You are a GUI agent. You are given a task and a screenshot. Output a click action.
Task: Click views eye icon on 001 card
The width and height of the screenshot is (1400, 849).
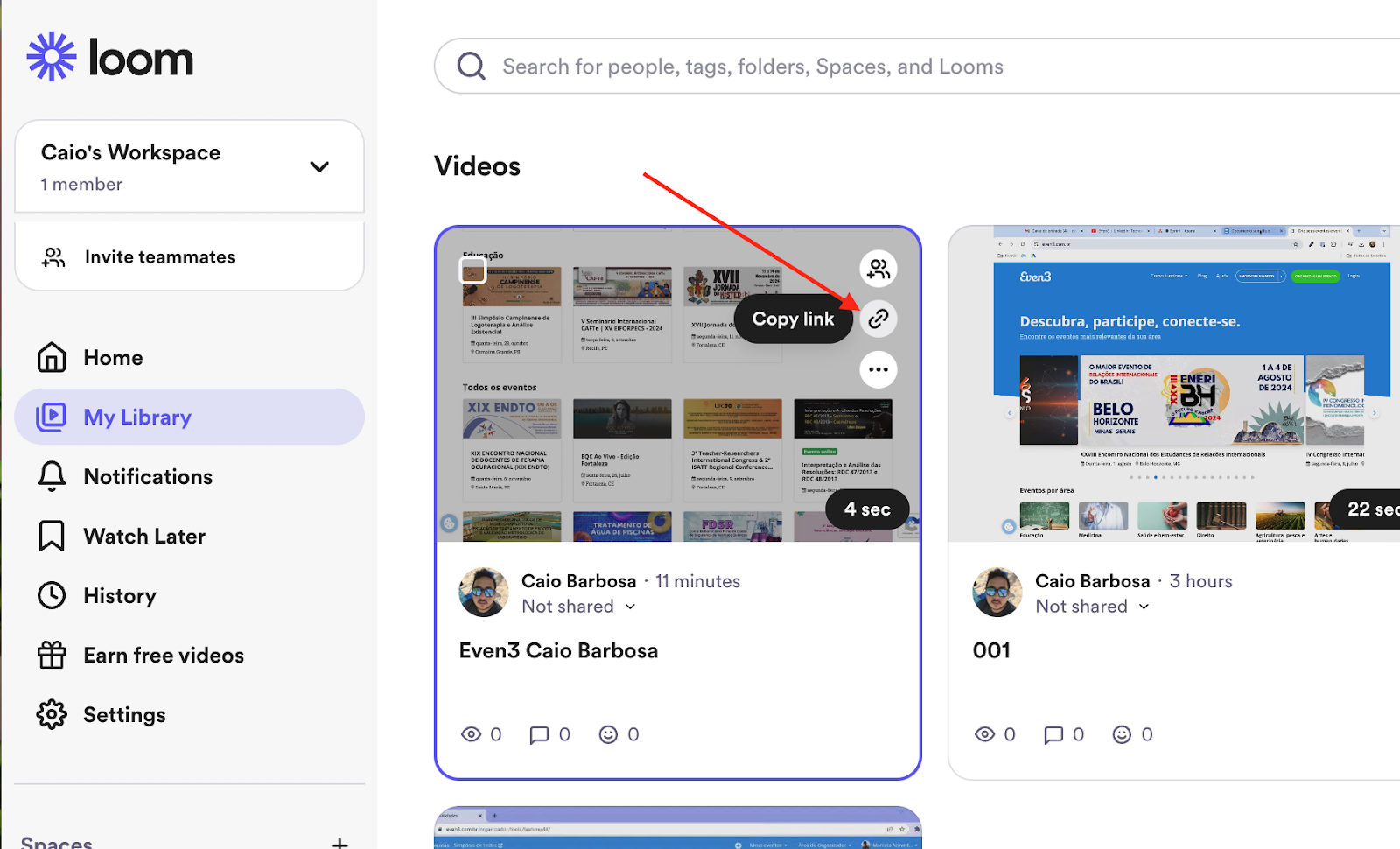pyautogui.click(x=985, y=734)
